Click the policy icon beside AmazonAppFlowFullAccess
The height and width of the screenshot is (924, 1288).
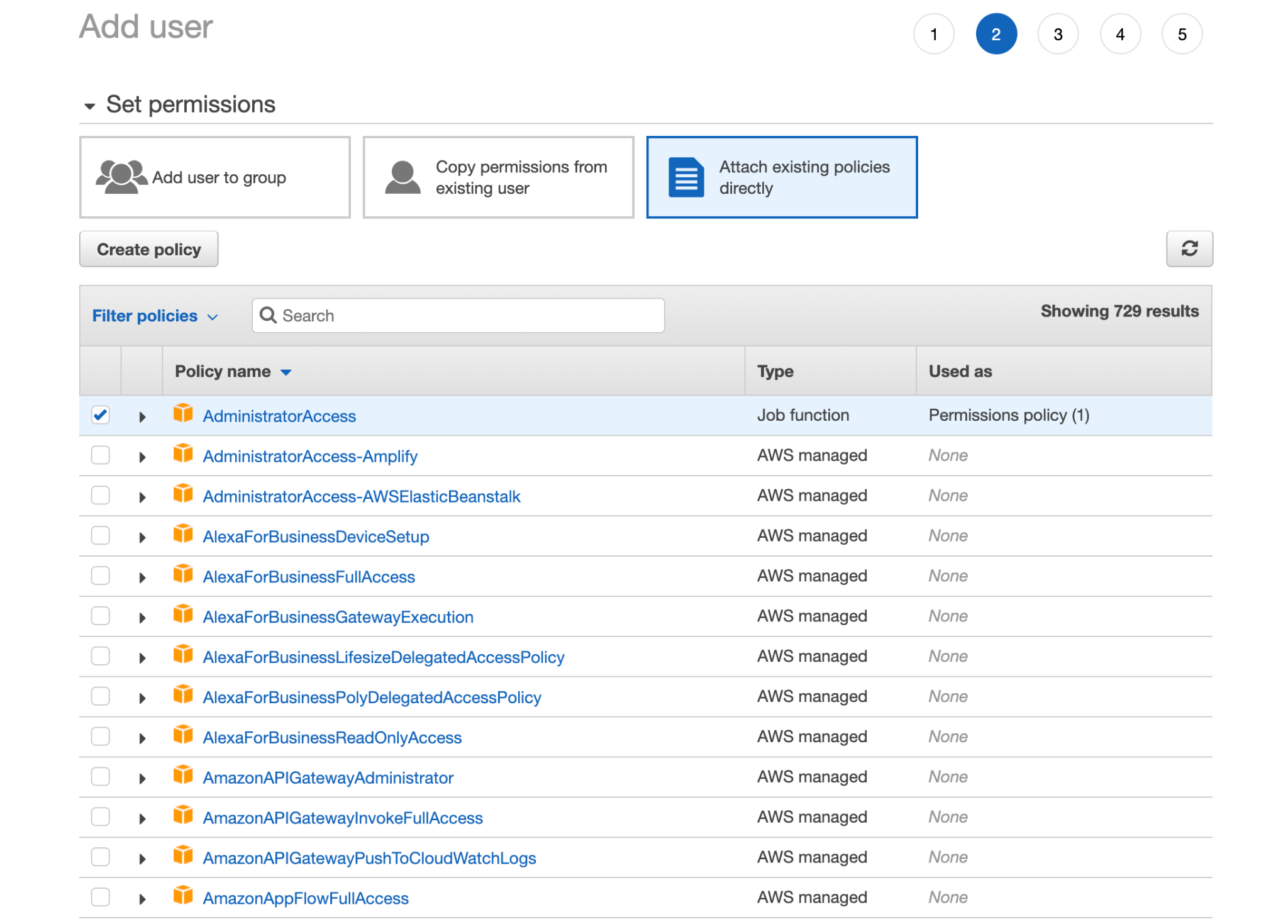point(183,896)
